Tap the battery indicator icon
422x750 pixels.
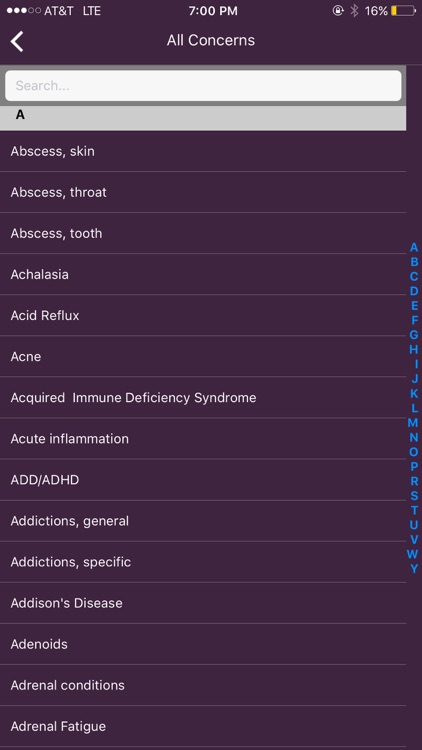click(x=403, y=11)
